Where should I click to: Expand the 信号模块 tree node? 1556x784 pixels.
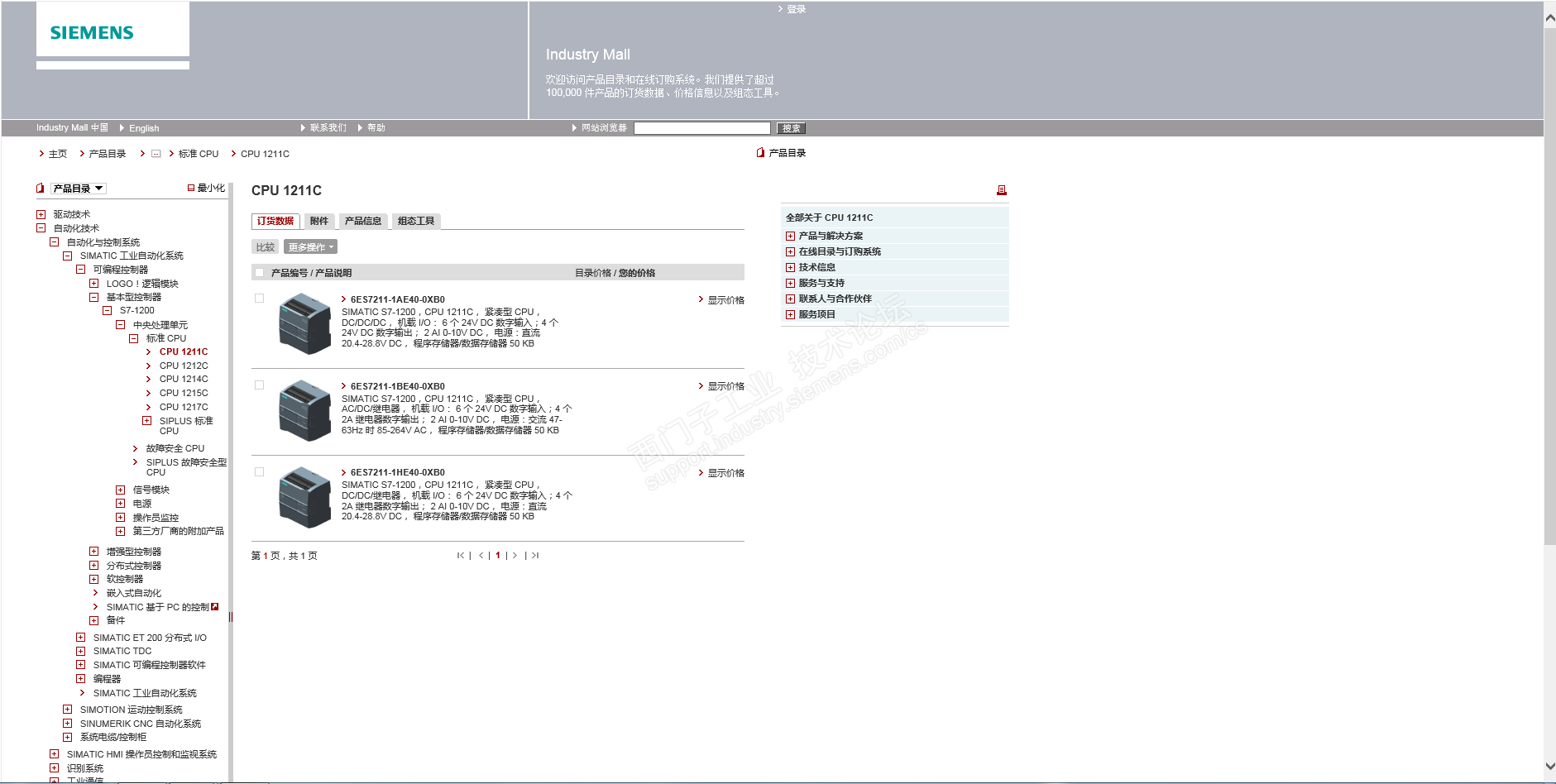120,490
